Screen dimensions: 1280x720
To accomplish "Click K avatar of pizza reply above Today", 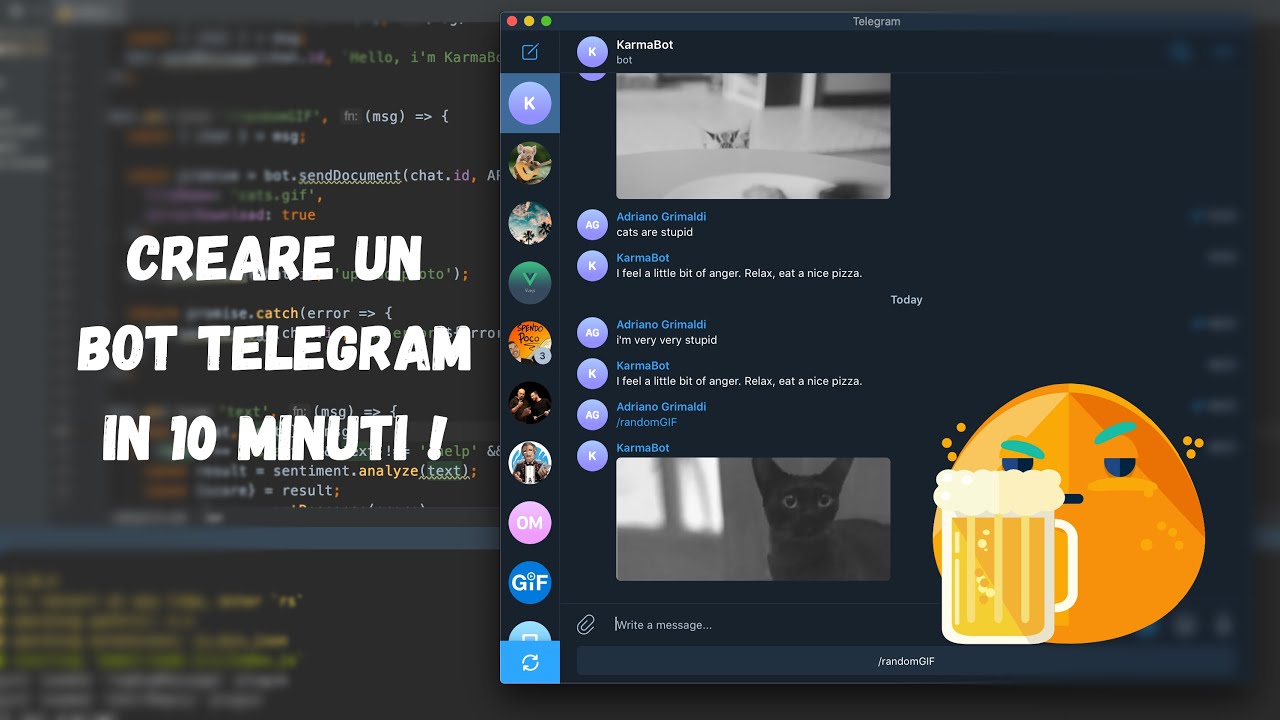I will pos(593,266).
